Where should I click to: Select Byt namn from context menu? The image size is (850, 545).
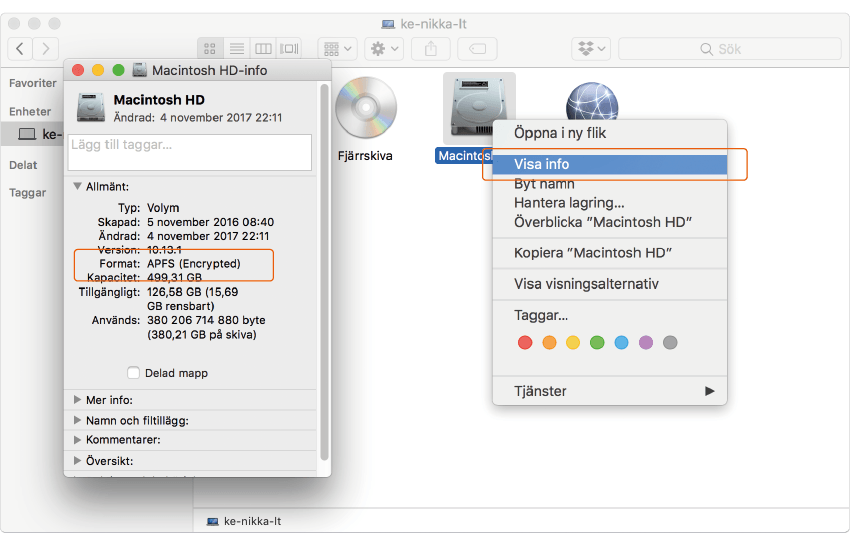tap(543, 184)
